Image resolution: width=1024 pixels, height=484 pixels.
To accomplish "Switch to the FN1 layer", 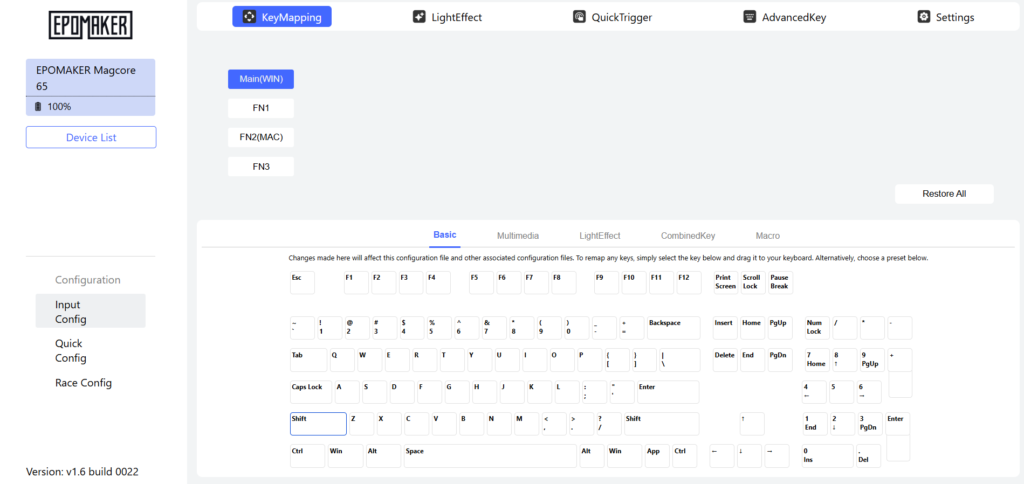I will pyautogui.click(x=260, y=107).
